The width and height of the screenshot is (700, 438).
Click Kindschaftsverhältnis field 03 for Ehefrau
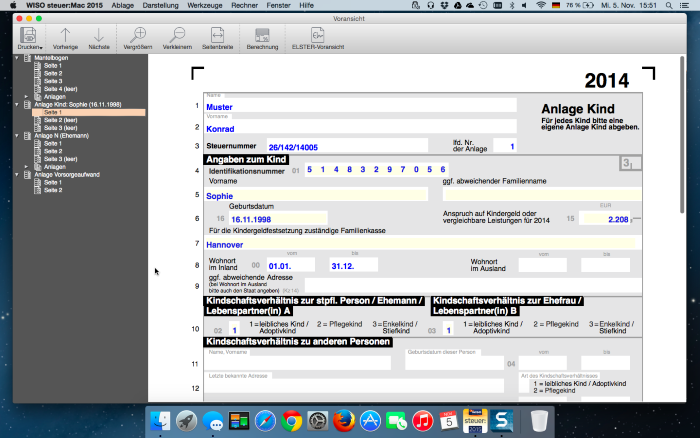[x=448, y=329]
